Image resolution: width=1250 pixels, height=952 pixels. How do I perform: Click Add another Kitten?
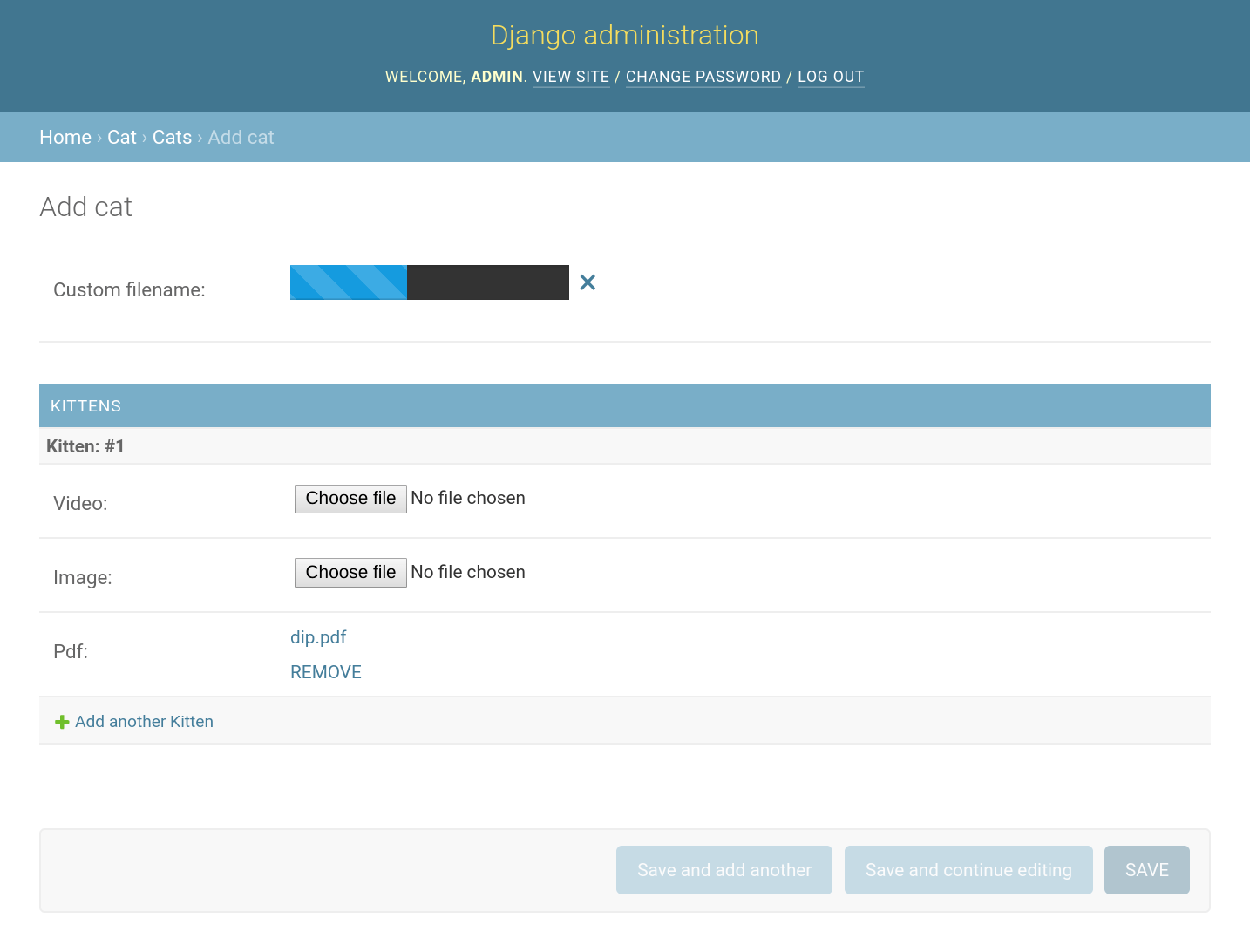144,721
